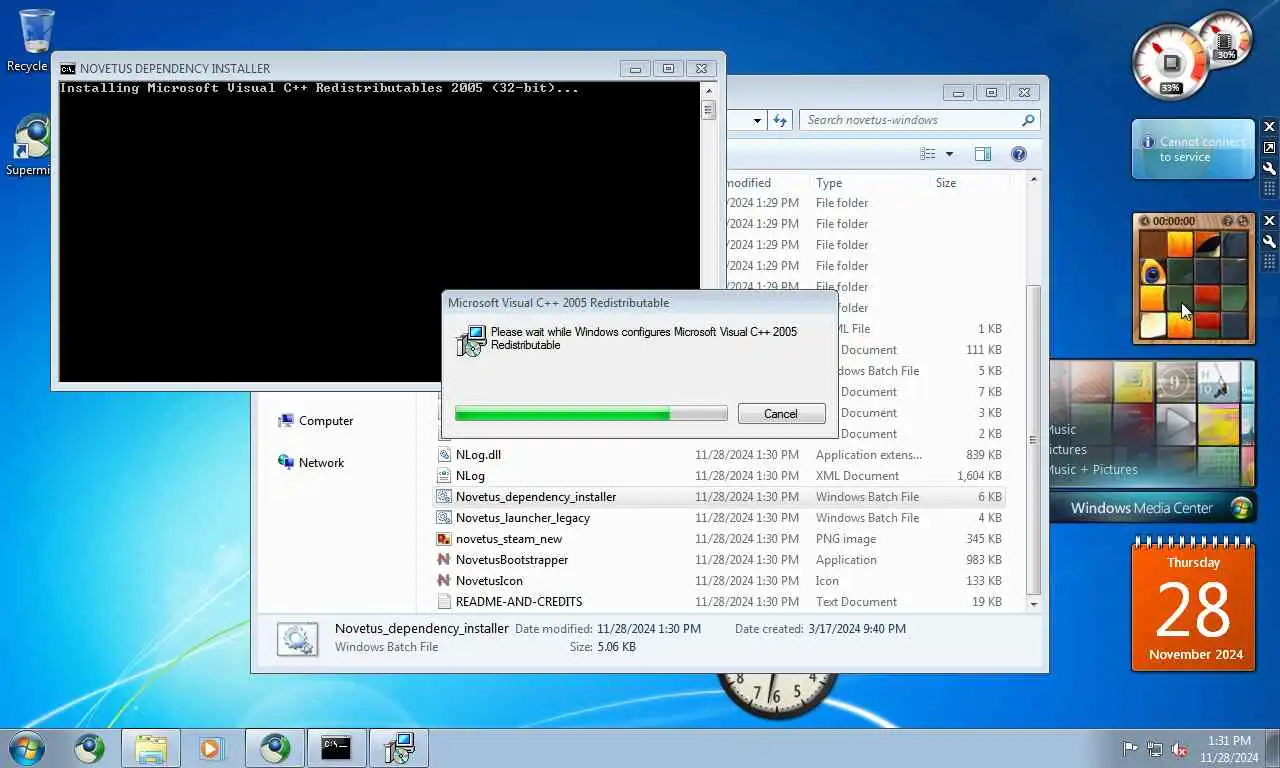This screenshot has width=1280, height=768.
Task: Cancel the Visual C++ 2005 installation
Action: (781, 414)
